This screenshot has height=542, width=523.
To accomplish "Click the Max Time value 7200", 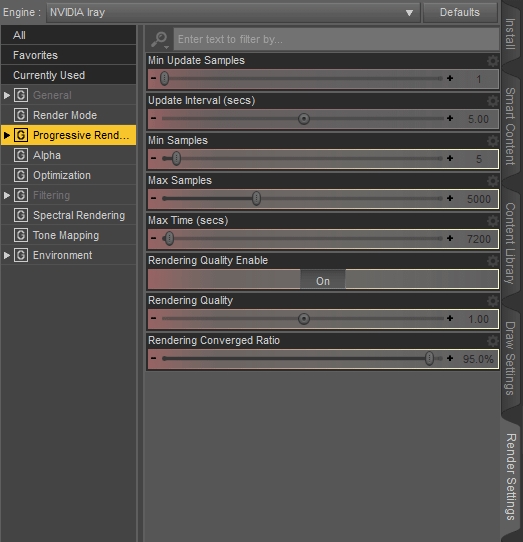I will 479,239.
